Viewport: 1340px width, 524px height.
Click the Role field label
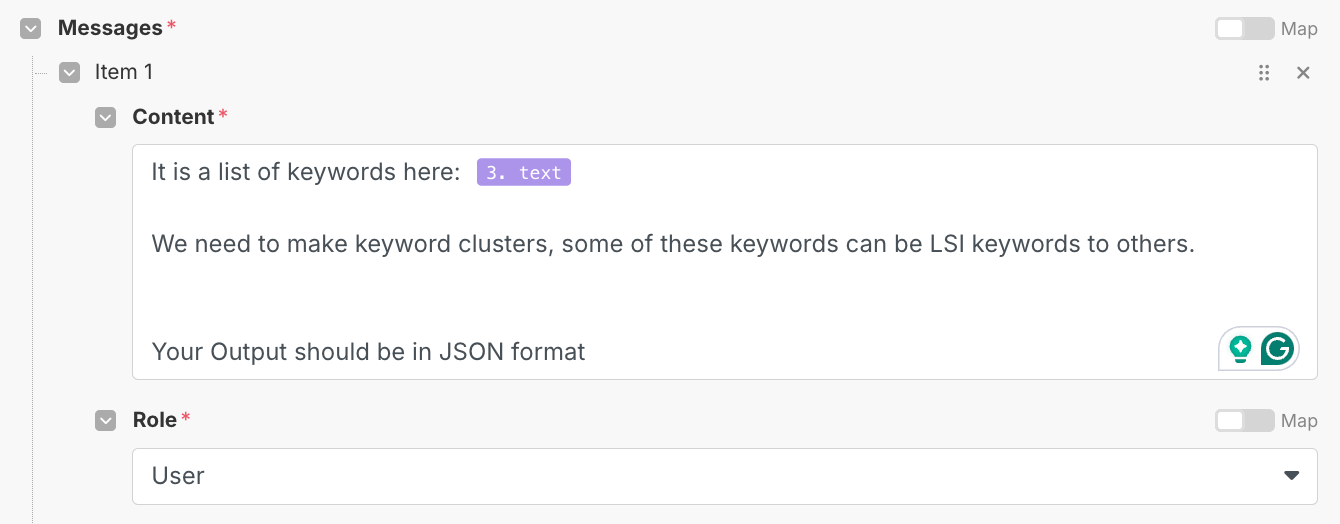[x=155, y=420]
